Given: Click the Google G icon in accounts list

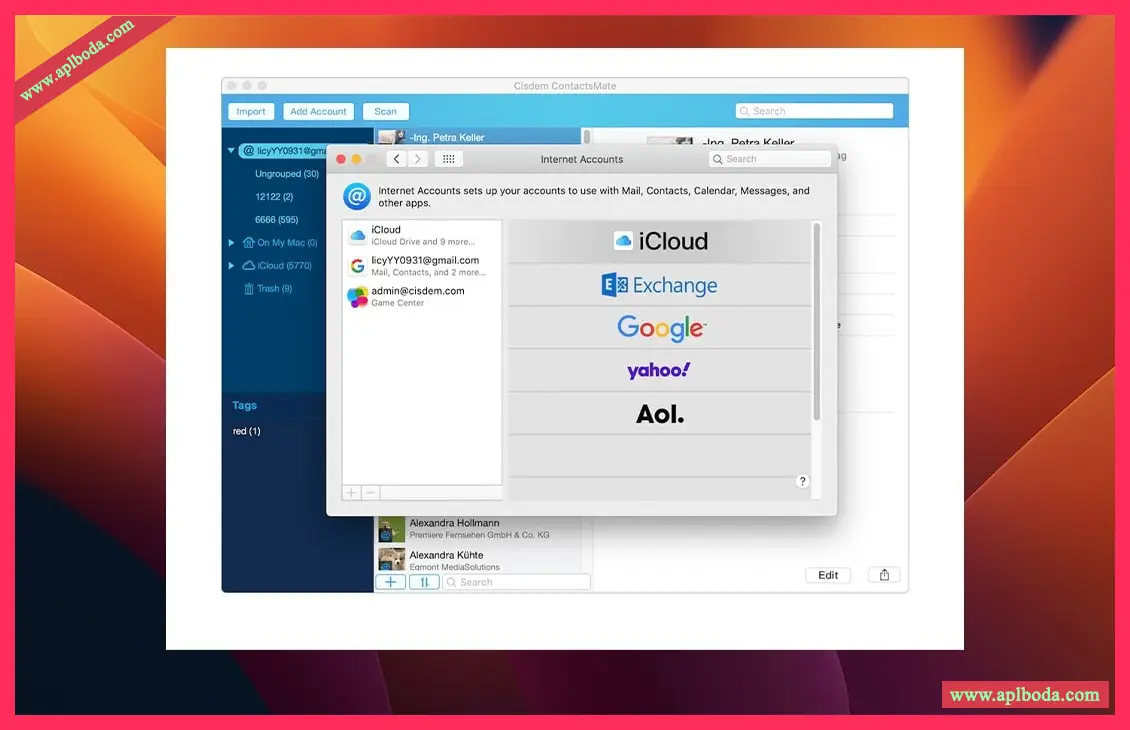Looking at the screenshot, I should (357, 266).
